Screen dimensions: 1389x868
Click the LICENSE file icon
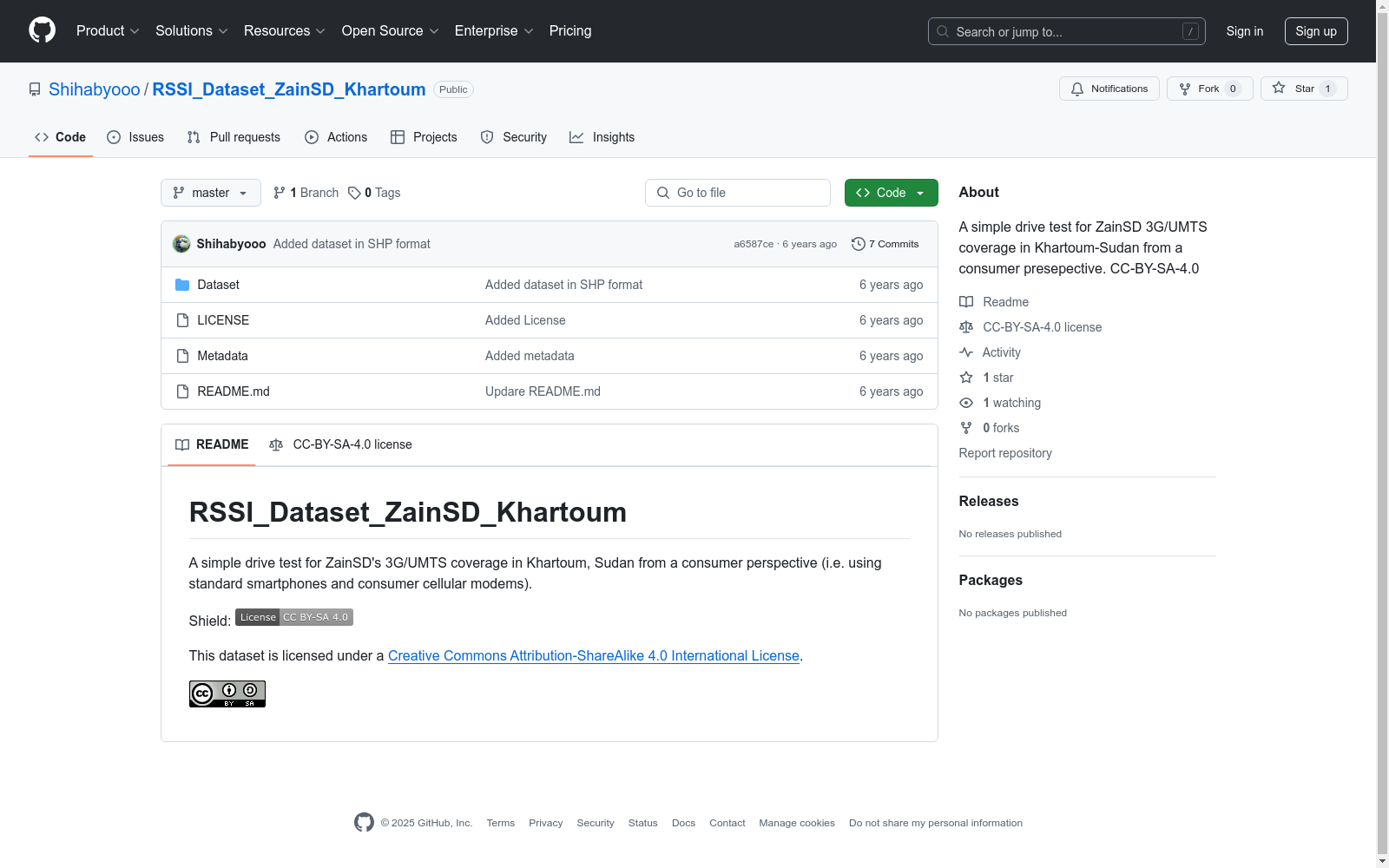[x=182, y=320]
